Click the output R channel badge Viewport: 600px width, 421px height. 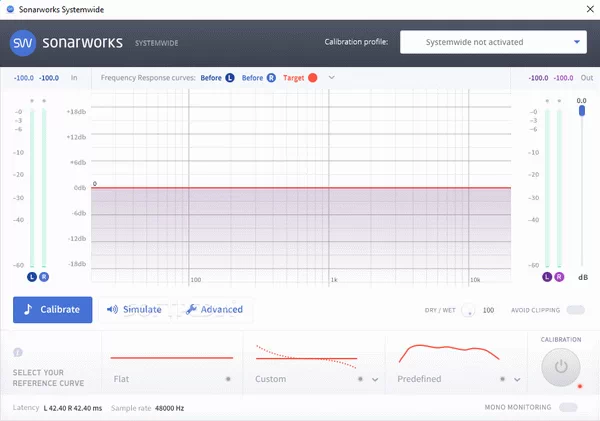(559, 277)
